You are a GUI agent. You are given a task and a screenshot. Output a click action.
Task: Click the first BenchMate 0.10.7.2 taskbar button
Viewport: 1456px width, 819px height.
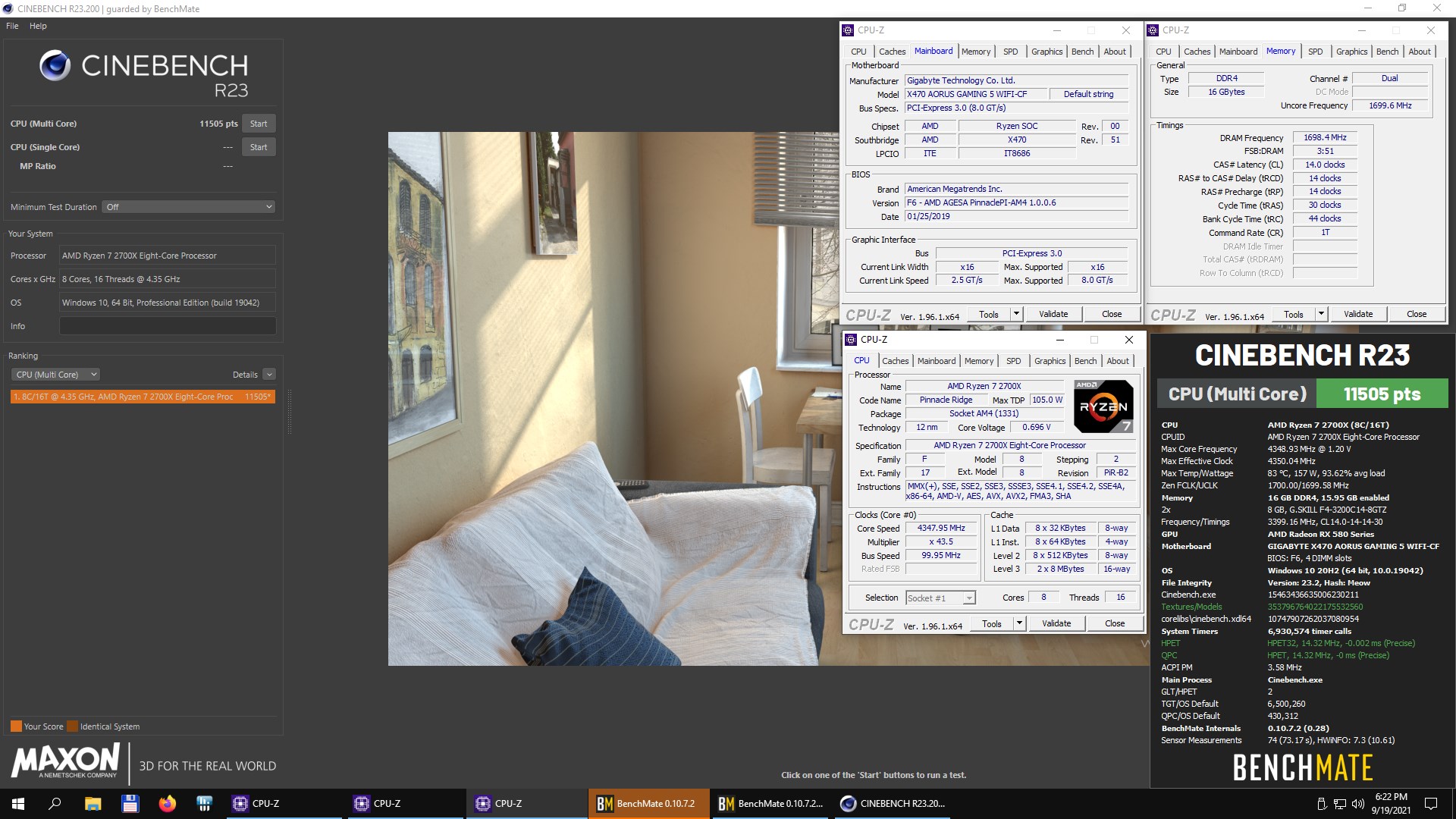[648, 803]
